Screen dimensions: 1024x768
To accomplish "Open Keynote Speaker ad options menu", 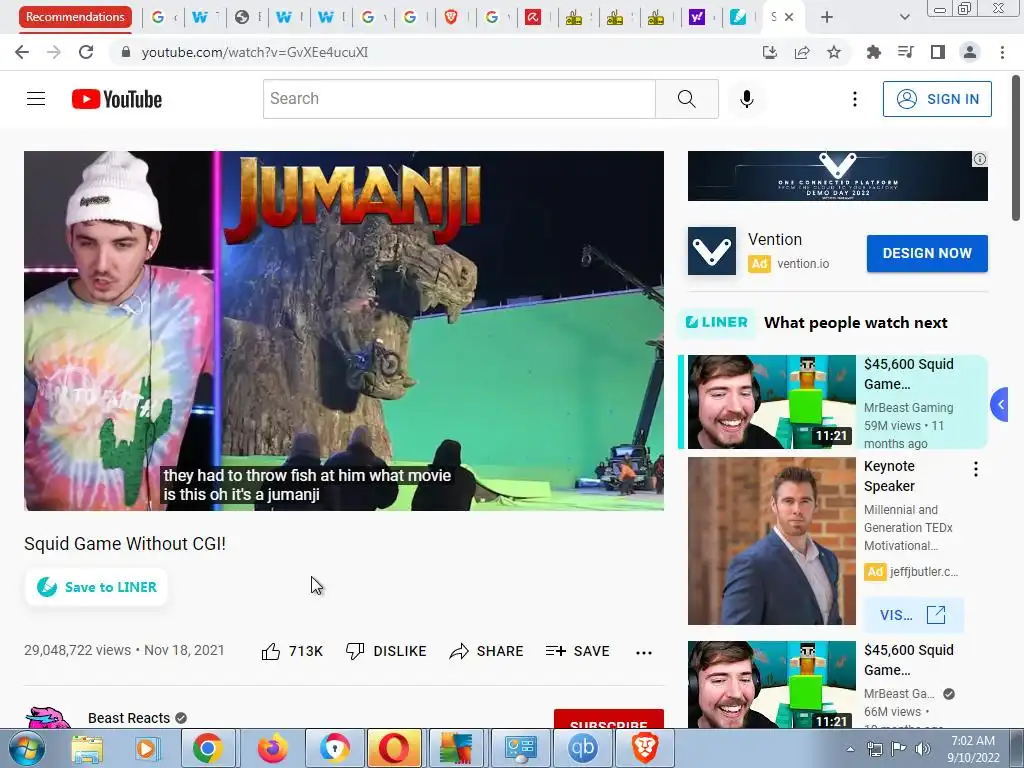I will coord(975,469).
